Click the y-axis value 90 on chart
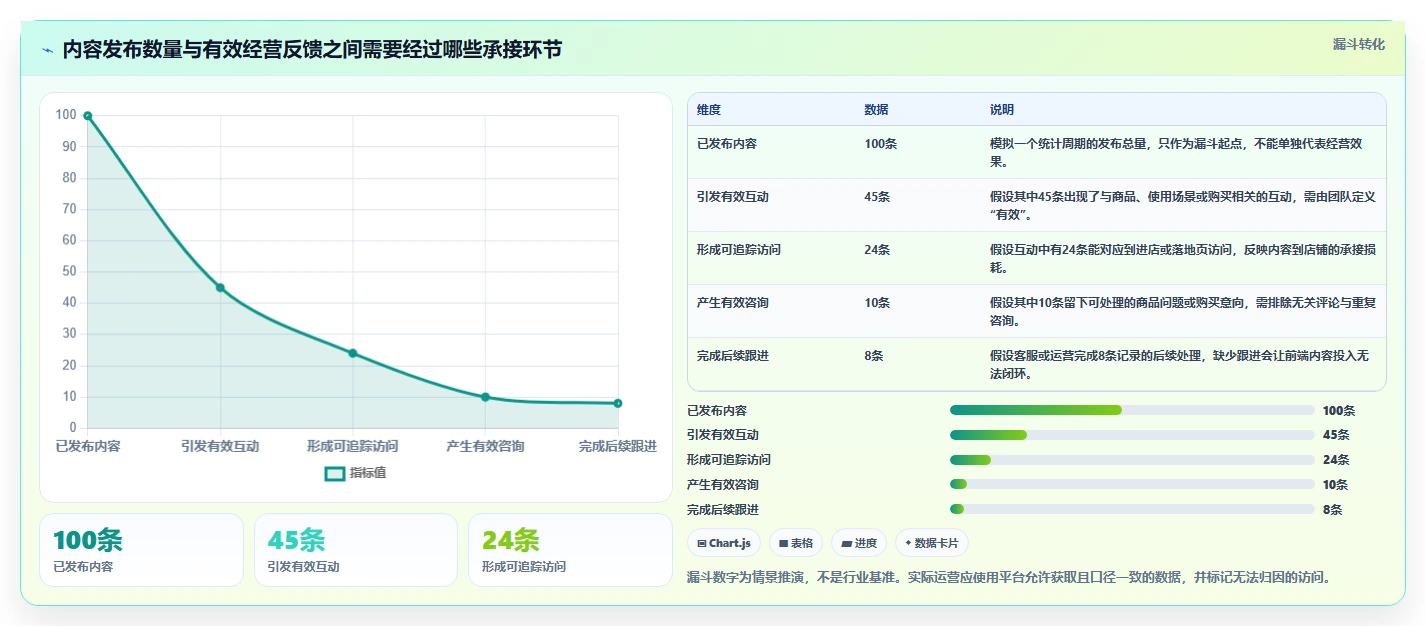Image resolution: width=1426 pixels, height=626 pixels. click(69, 146)
